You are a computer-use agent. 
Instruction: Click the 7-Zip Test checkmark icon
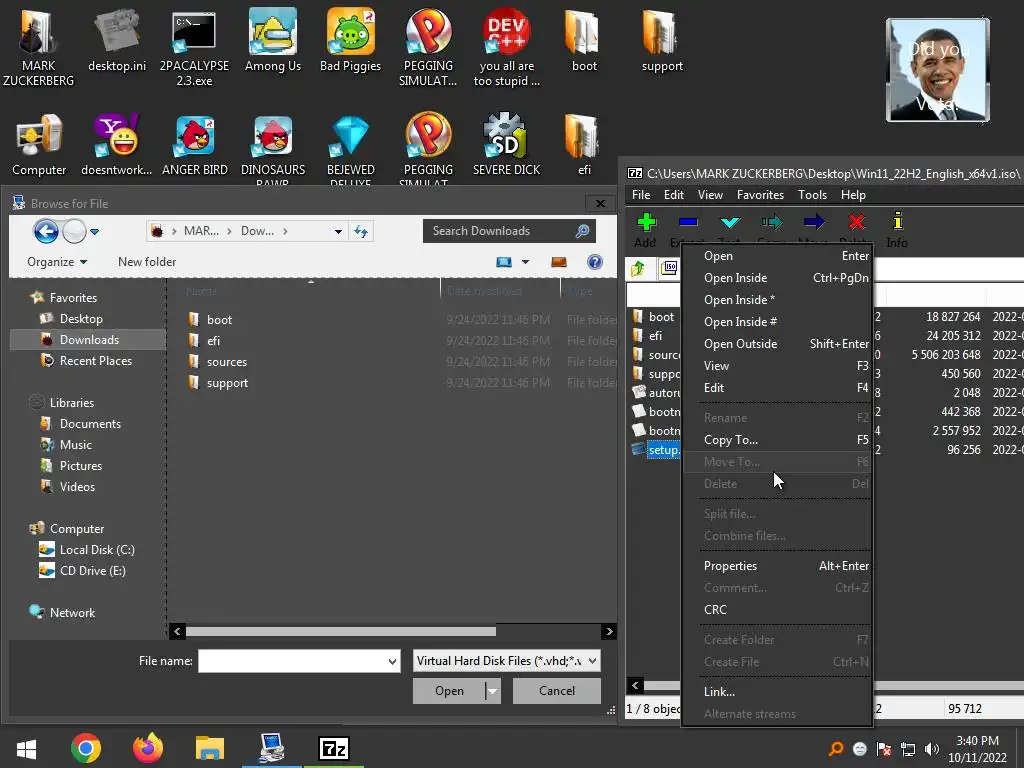coord(729,223)
